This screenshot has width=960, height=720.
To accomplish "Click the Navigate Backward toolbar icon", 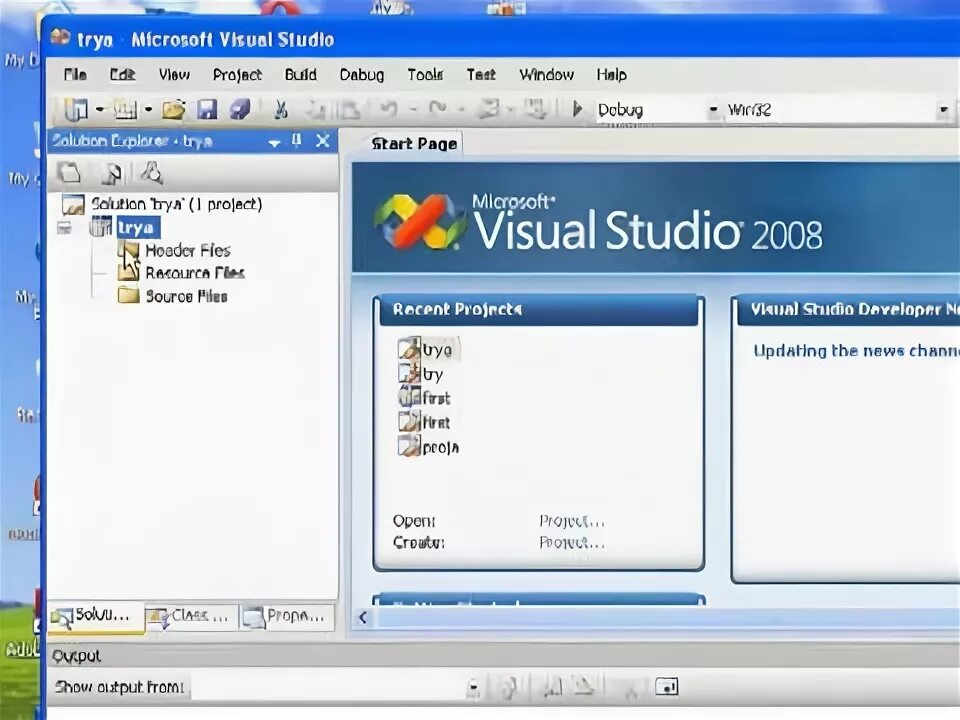I will tap(487, 109).
